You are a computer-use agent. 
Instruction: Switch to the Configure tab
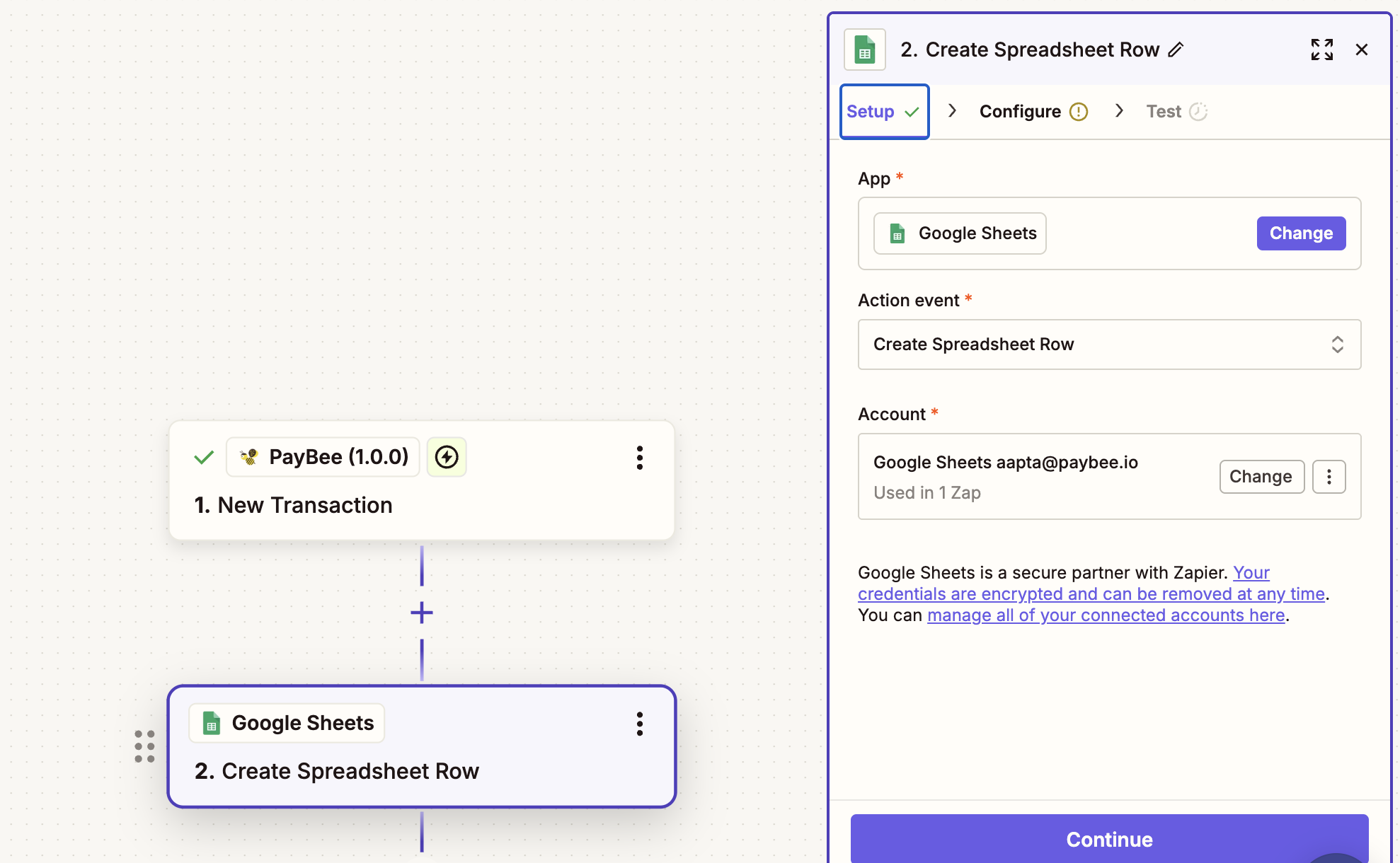(x=1033, y=112)
